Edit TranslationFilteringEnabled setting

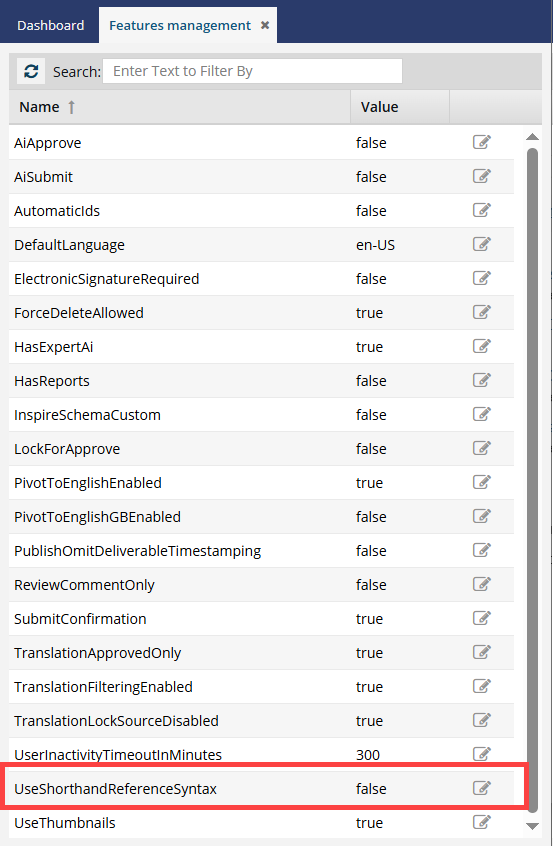pos(481,686)
